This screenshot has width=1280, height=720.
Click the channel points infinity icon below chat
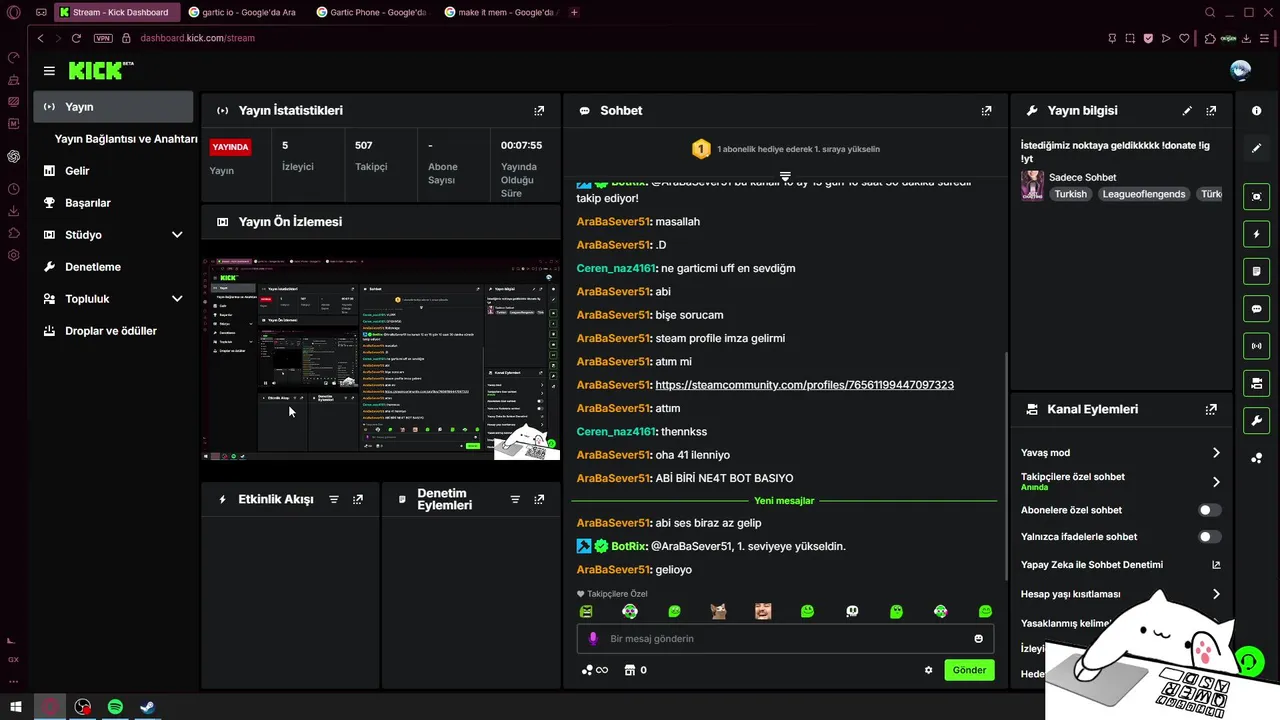(594, 670)
